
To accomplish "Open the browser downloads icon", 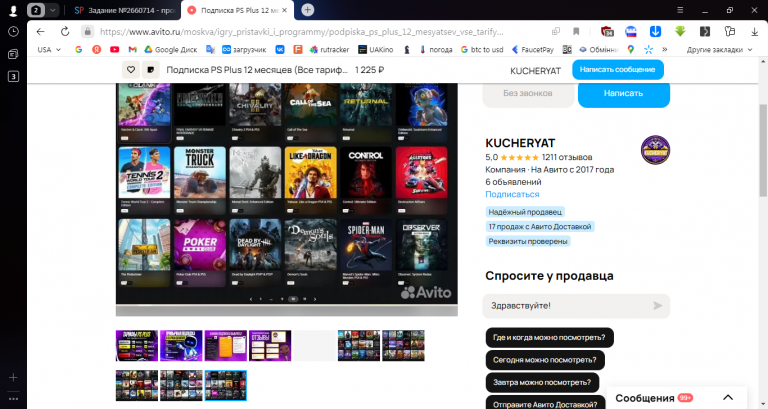I will (x=754, y=31).
